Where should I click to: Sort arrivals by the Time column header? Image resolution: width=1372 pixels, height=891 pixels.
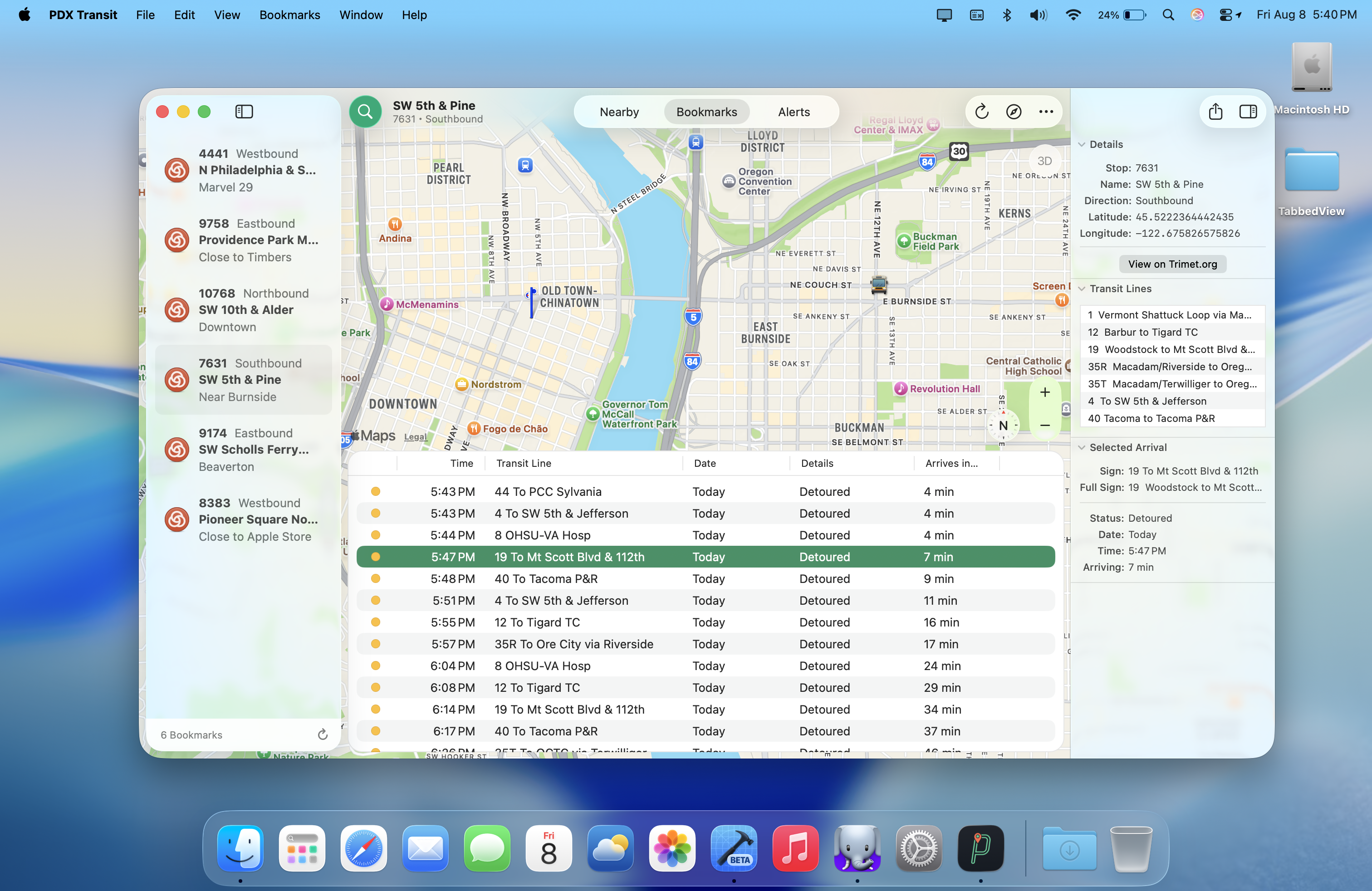(441, 463)
